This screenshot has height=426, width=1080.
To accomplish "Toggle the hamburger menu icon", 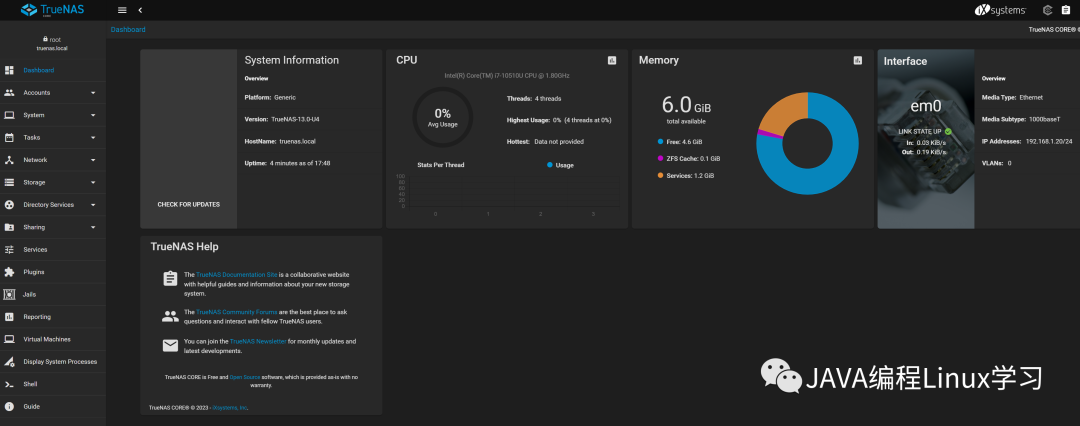I will (122, 10).
